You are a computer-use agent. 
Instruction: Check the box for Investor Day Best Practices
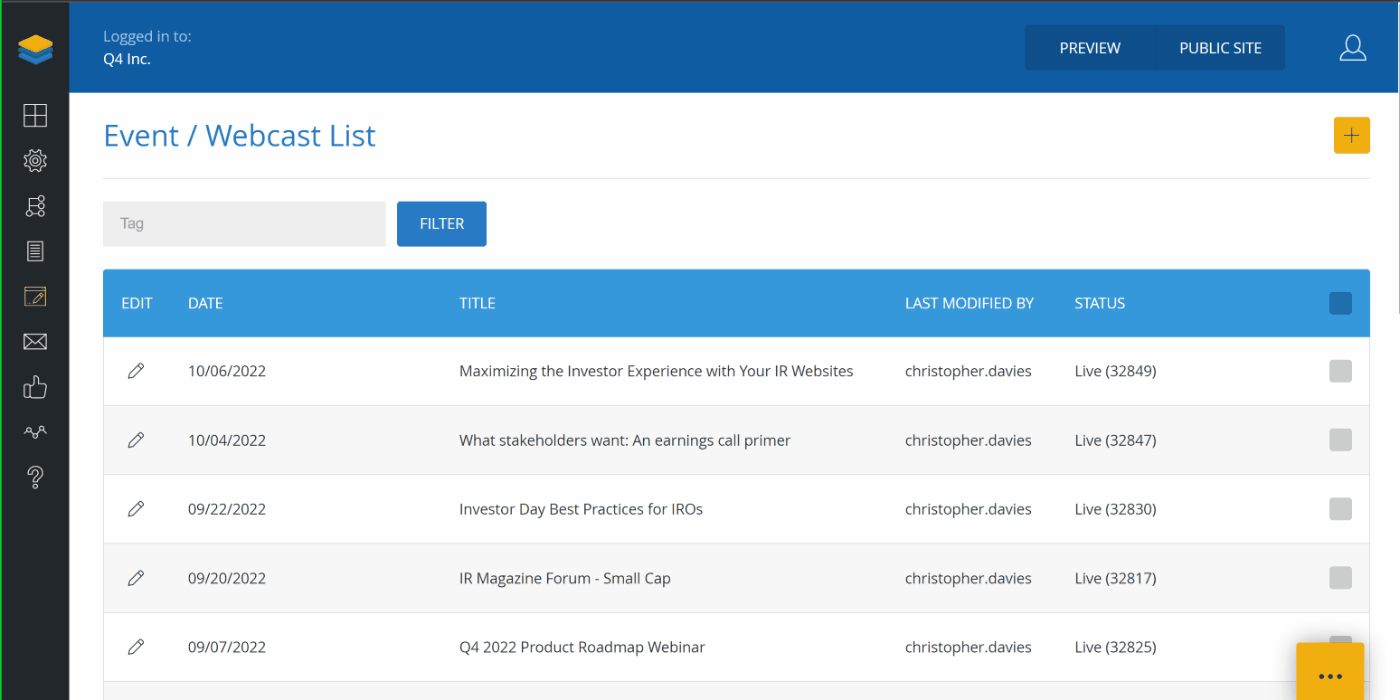coord(1340,509)
